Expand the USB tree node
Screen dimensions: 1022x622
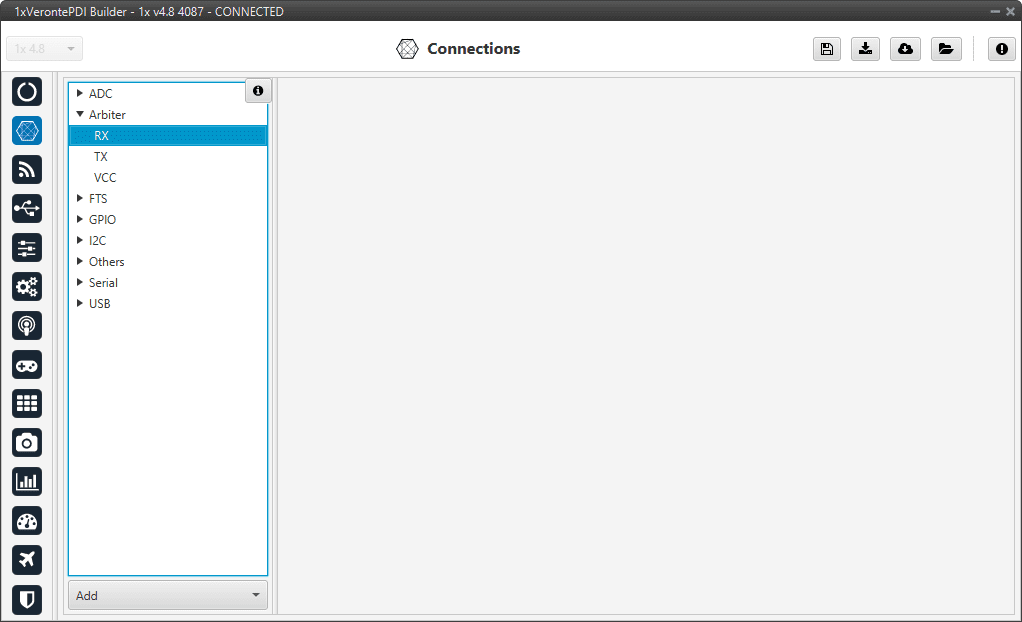(x=80, y=303)
